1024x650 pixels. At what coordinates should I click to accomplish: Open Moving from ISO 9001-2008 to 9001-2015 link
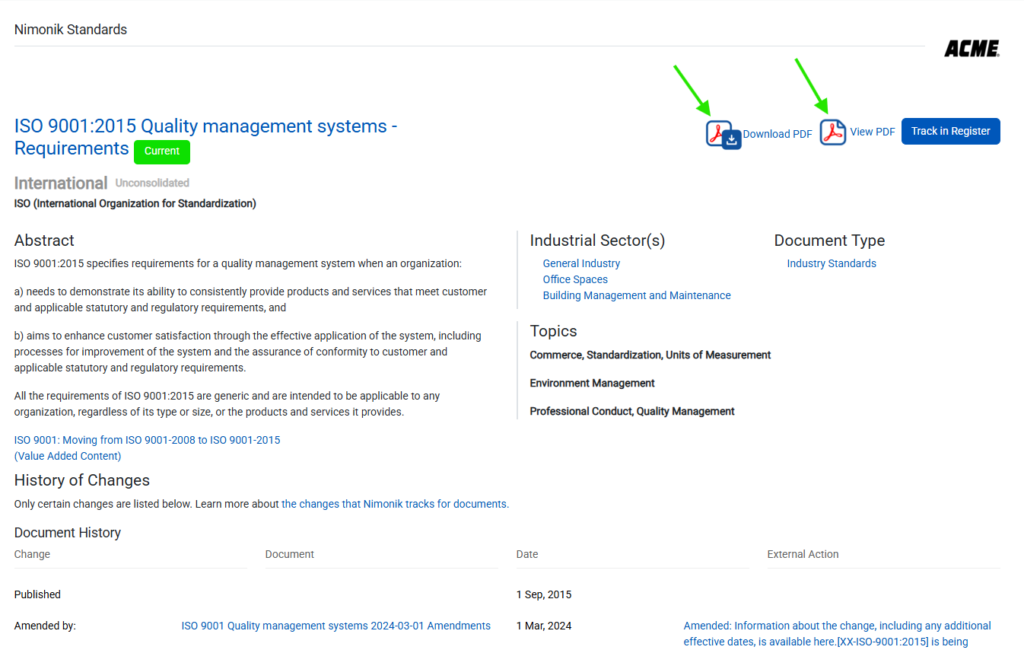(147, 440)
